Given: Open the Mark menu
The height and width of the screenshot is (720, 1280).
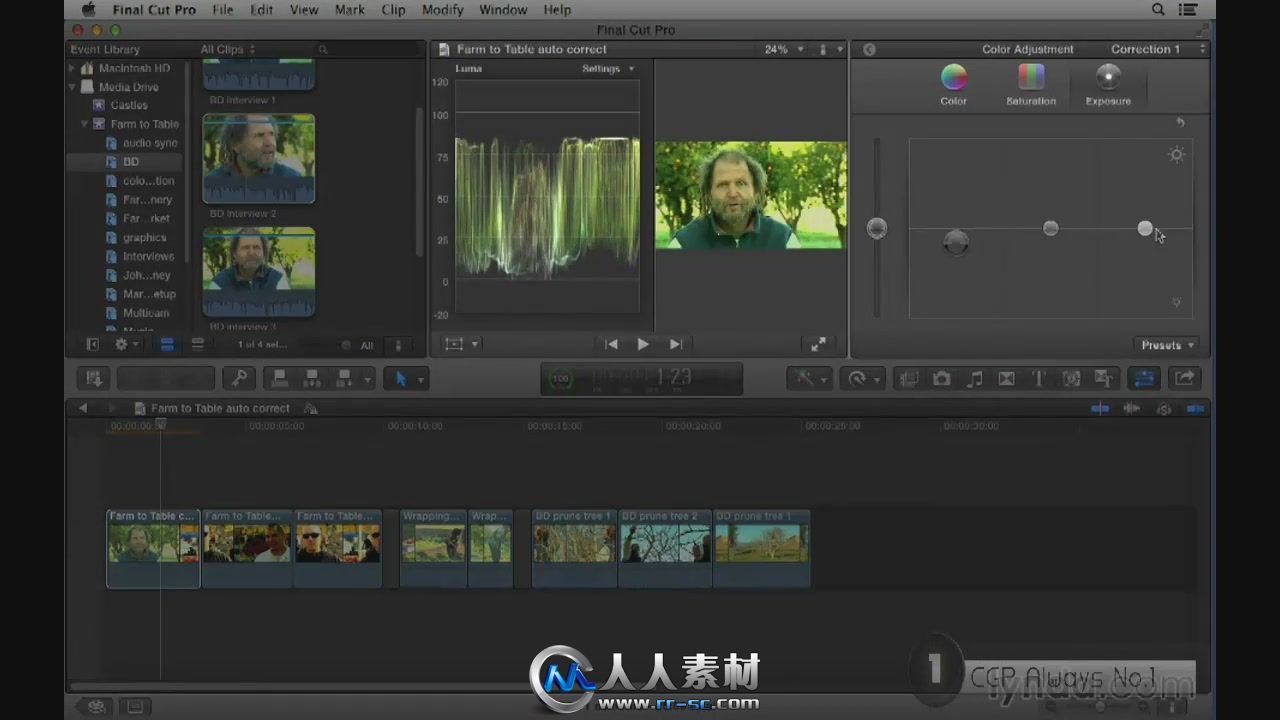Looking at the screenshot, I should pos(349,10).
